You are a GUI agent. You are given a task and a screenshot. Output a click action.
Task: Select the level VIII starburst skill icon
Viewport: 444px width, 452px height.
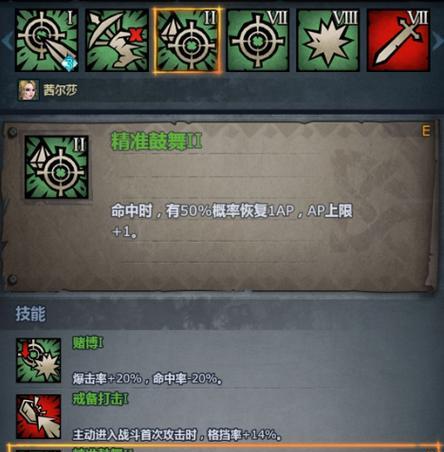coord(328,40)
